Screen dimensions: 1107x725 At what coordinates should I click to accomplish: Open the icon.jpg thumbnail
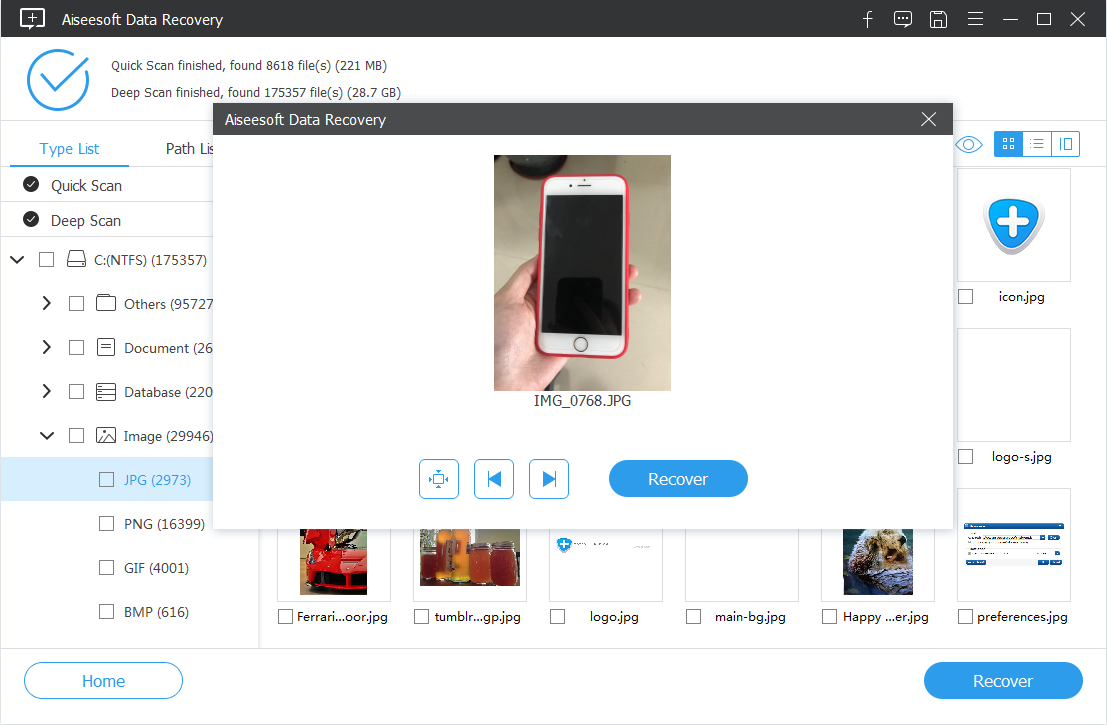point(1013,224)
